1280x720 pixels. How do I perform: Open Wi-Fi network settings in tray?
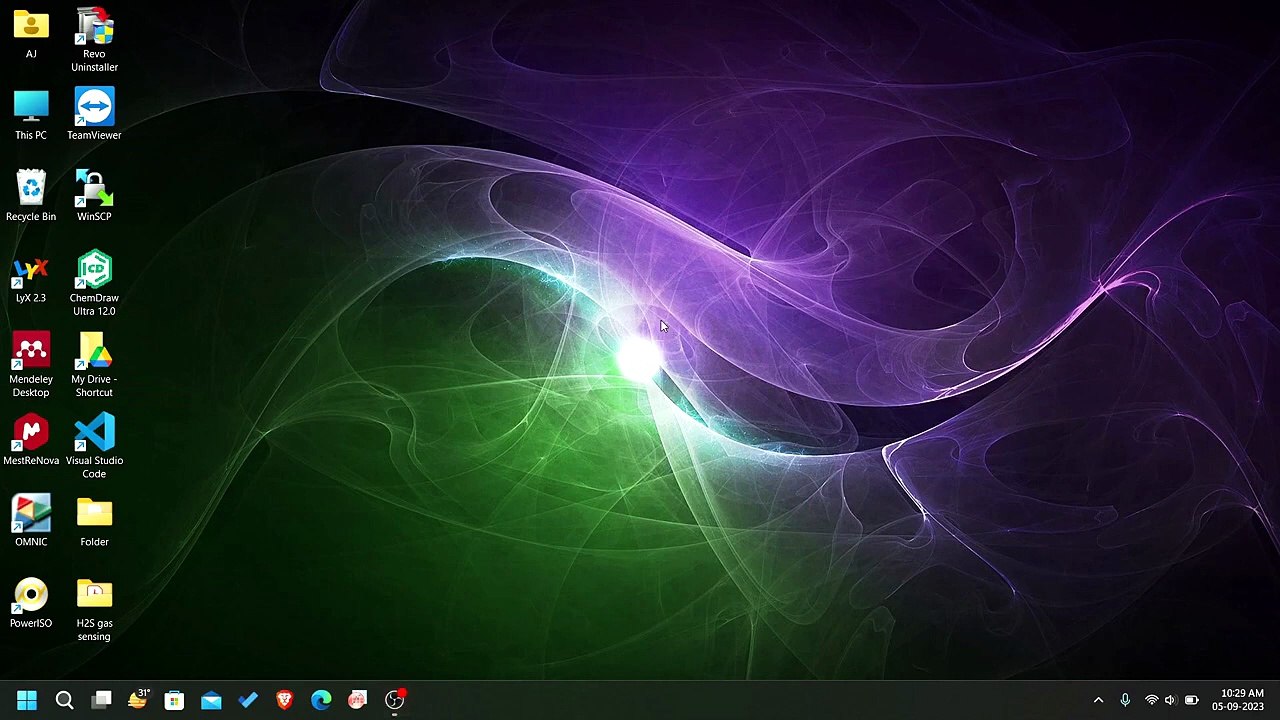pos(1151,700)
